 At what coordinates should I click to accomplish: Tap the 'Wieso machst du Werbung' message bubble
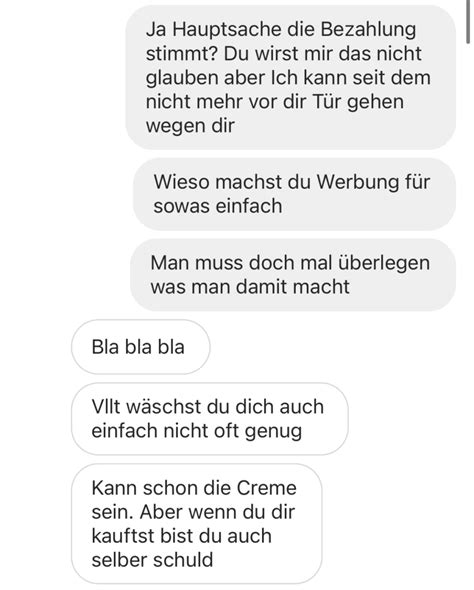tap(294, 194)
